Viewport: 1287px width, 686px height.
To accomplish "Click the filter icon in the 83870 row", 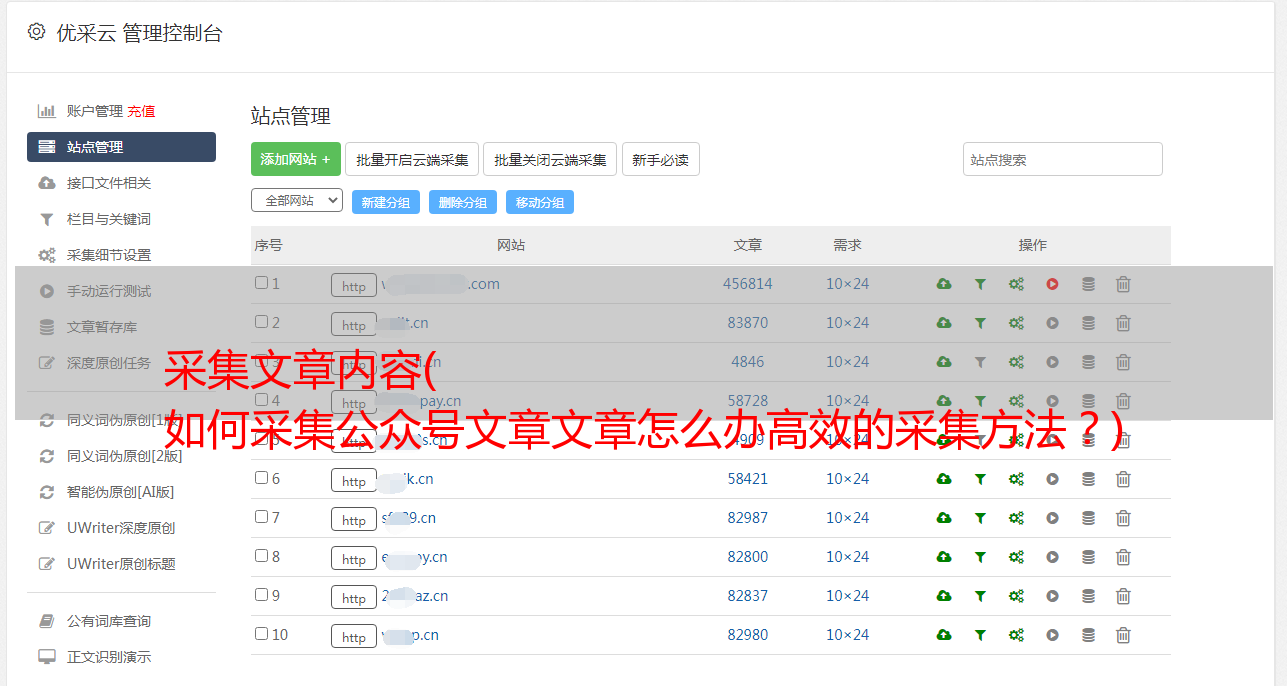I will [980, 323].
